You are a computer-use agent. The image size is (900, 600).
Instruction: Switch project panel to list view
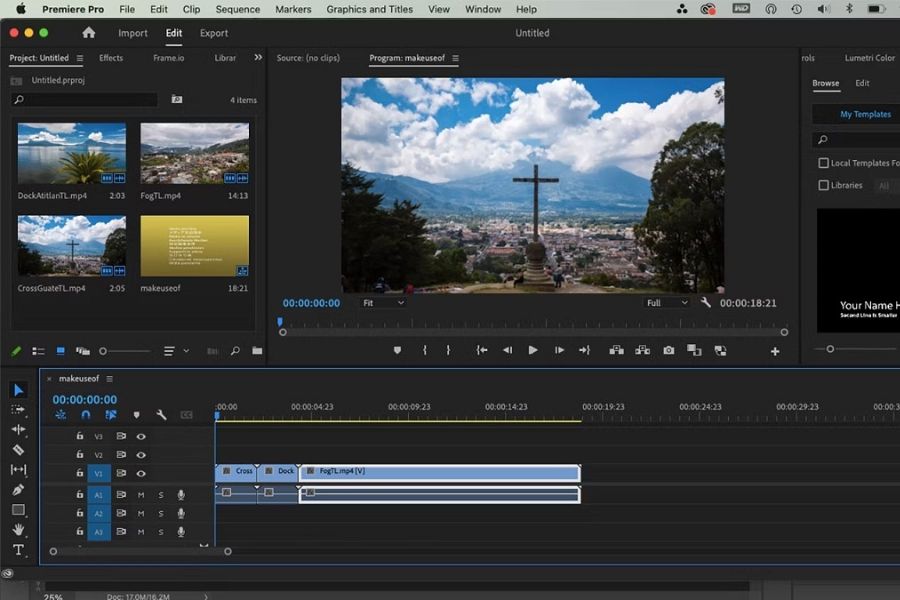click(38, 351)
